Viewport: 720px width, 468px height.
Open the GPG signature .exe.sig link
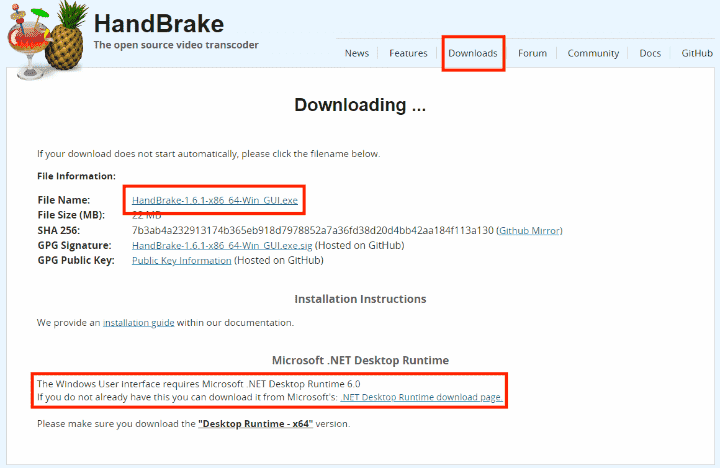pyautogui.click(x=222, y=246)
